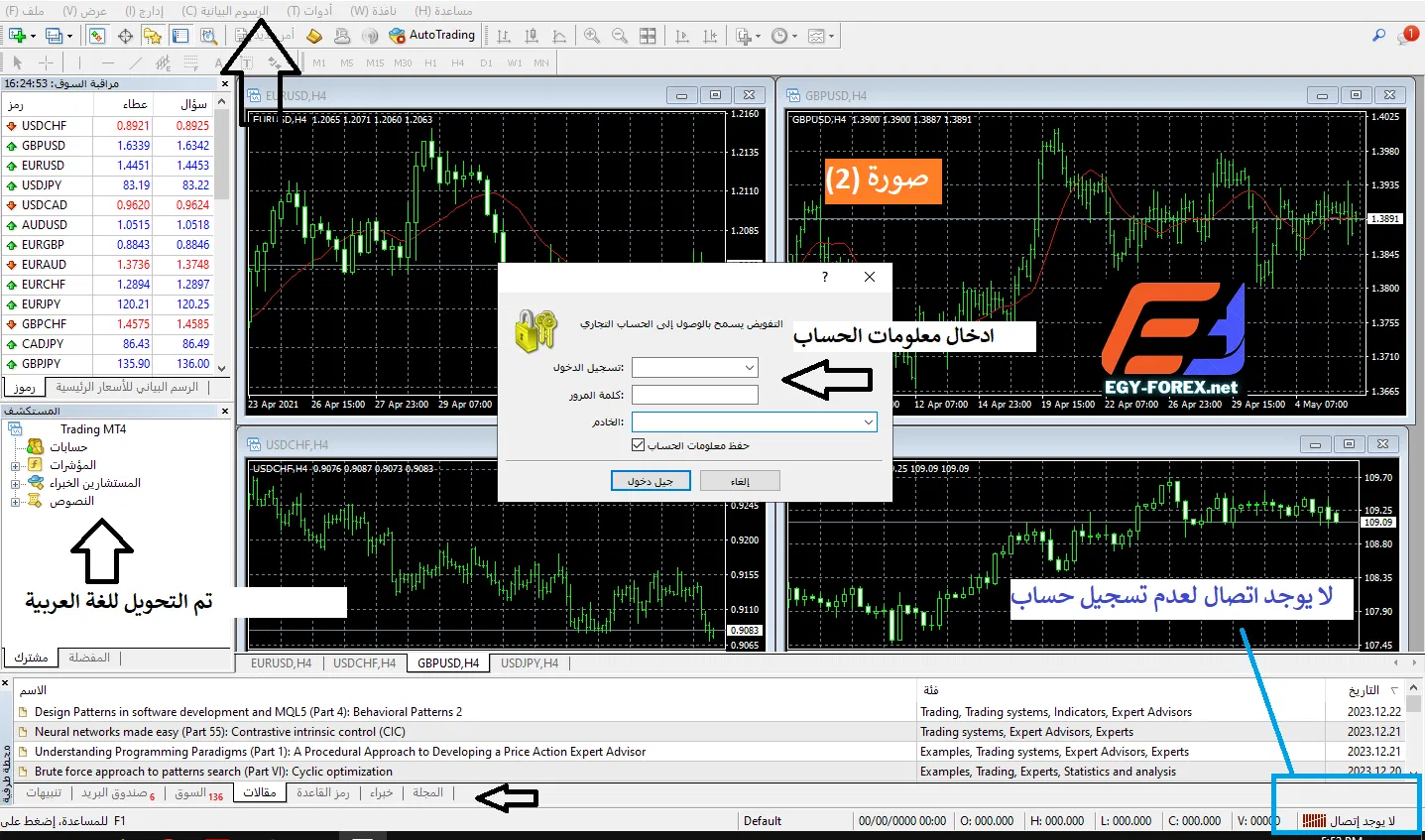Expand the النصوص node in Navigator
The image size is (1425, 840).
[15, 502]
